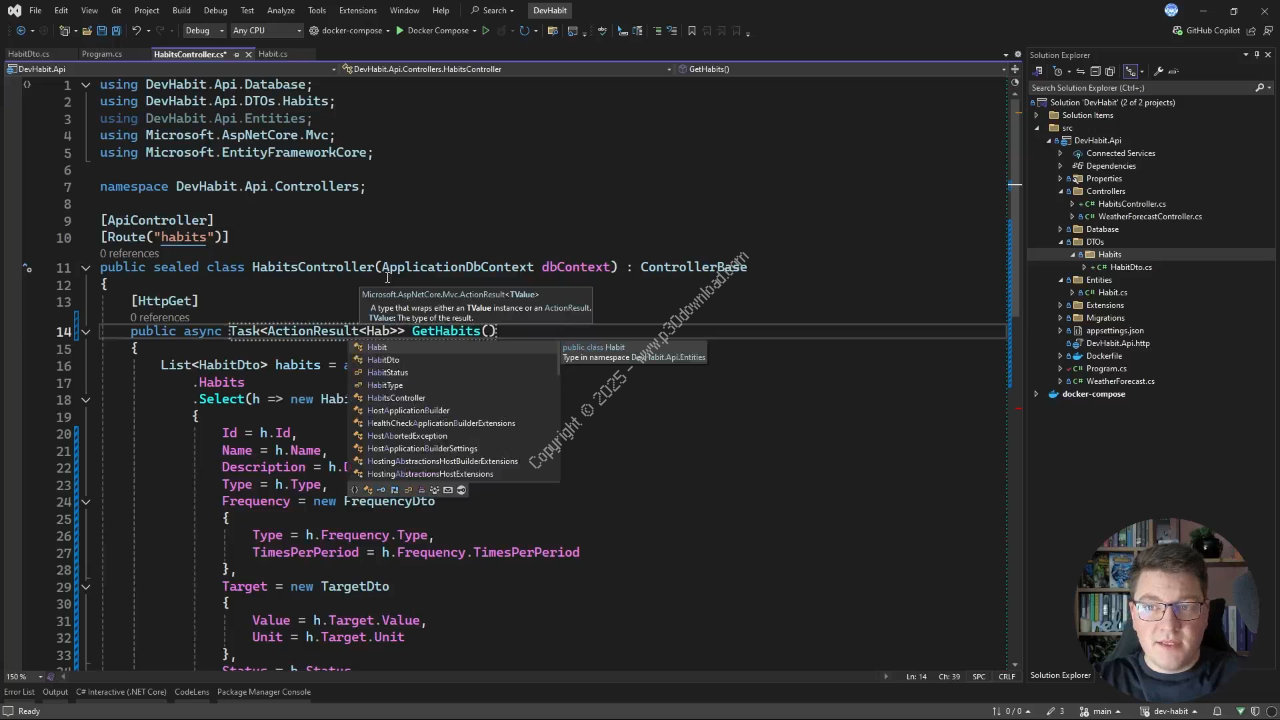Collapse GetHabits method at line 14
The height and width of the screenshot is (720, 1280).
tap(86, 331)
